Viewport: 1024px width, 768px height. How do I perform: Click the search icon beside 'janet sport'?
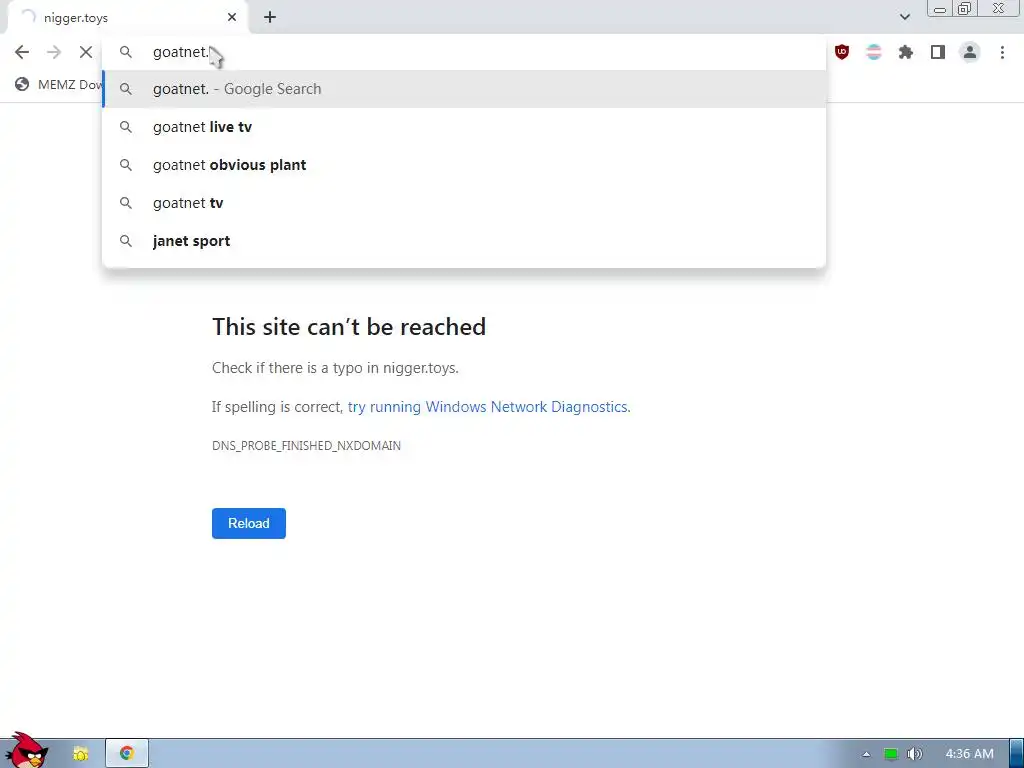pyautogui.click(x=126, y=240)
